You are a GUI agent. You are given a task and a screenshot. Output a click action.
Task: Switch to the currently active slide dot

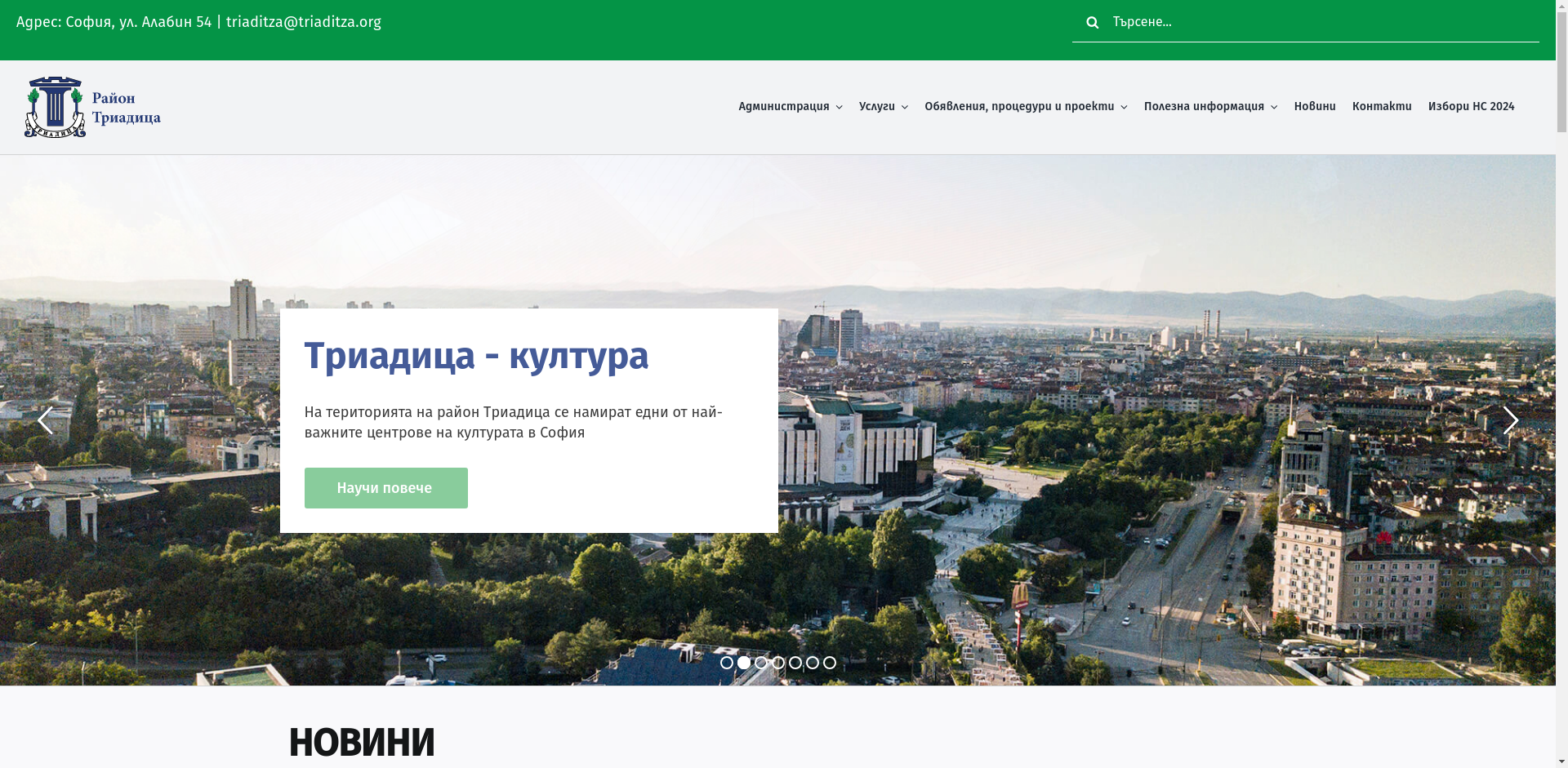click(x=743, y=663)
